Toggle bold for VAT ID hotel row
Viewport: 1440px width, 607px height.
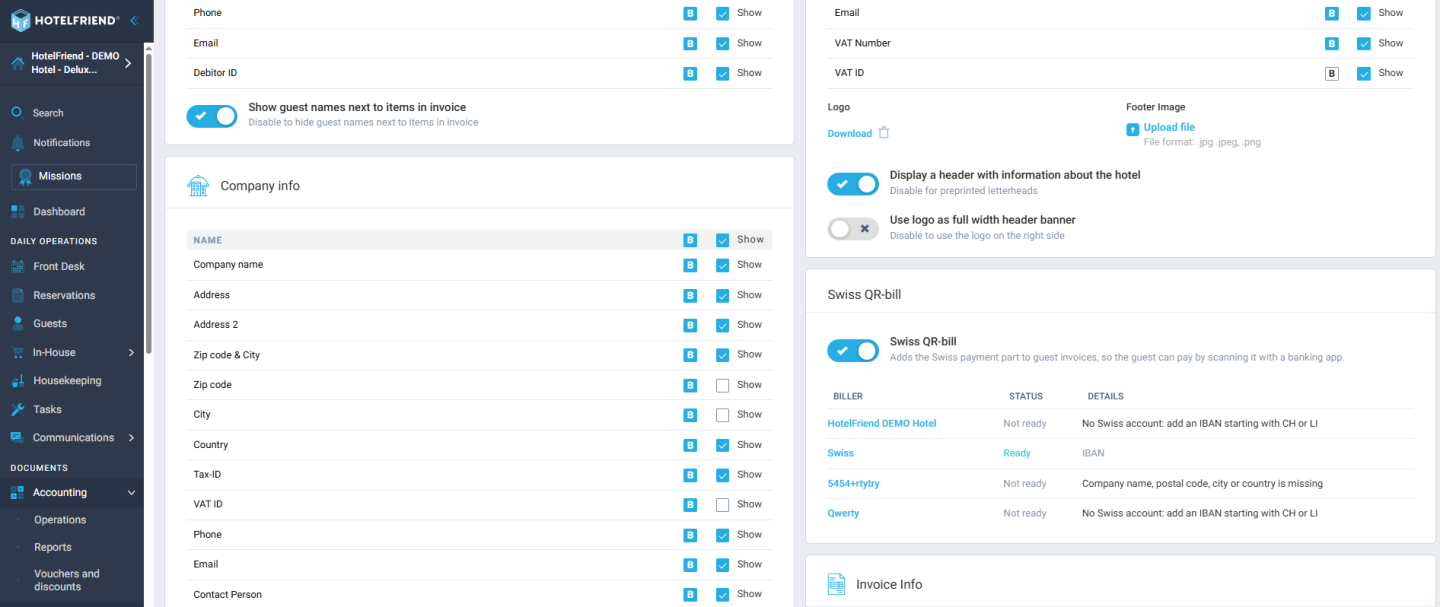point(1332,73)
